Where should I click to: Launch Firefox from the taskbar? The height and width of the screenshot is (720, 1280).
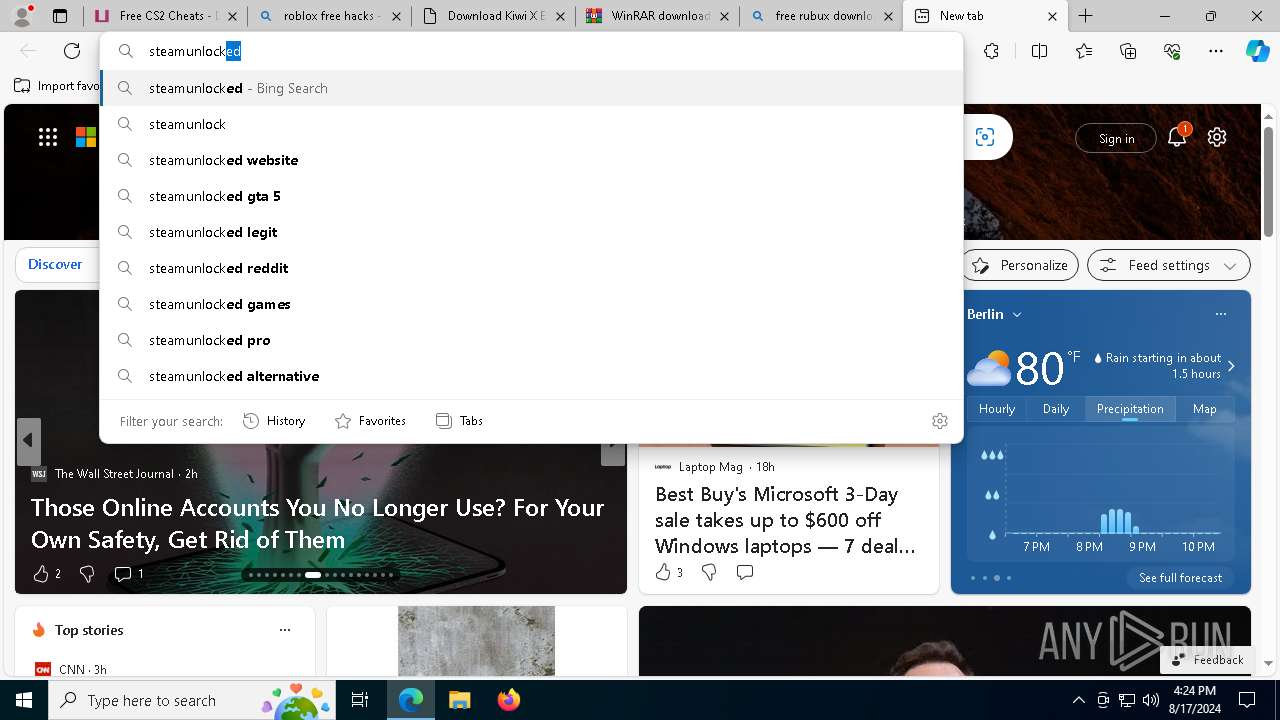coord(508,700)
